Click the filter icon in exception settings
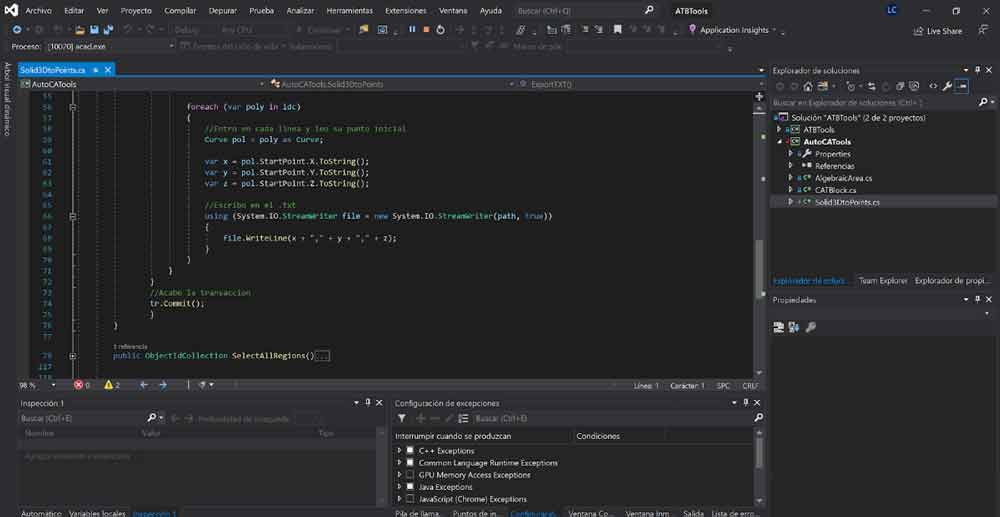Viewport: 1000px width, 517px height. click(x=403, y=418)
